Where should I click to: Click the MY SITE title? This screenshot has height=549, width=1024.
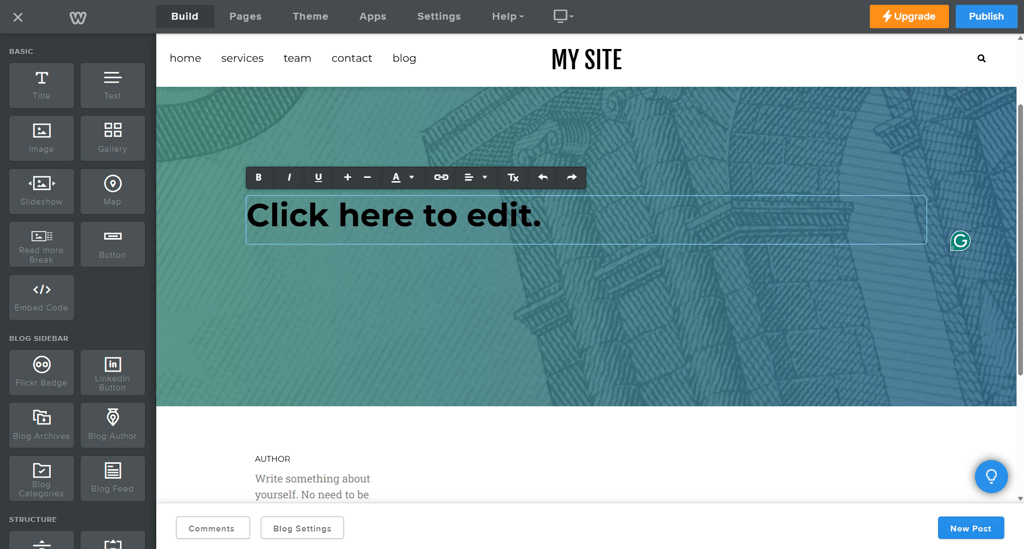click(x=586, y=59)
